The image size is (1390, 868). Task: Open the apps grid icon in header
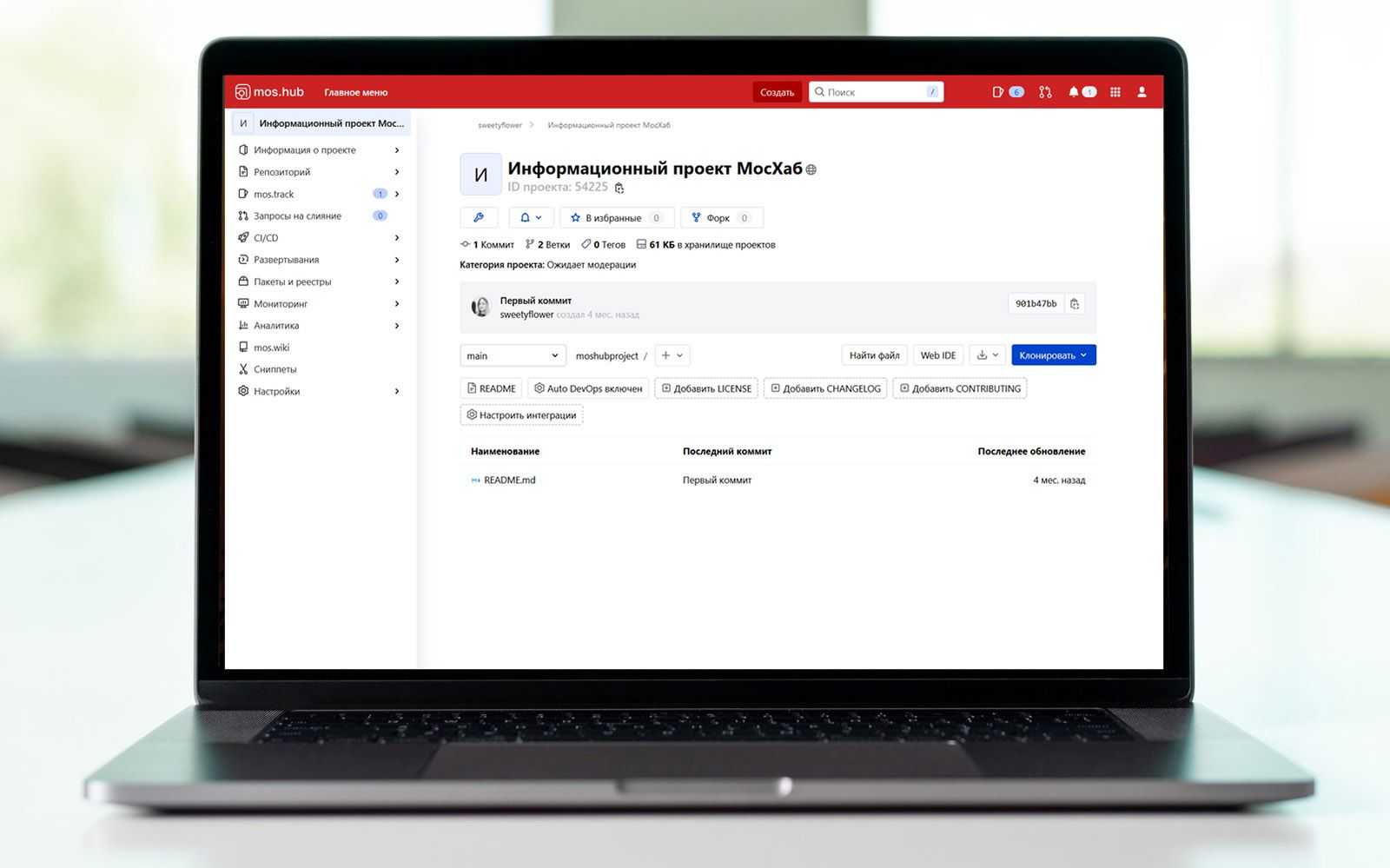pyautogui.click(x=1115, y=92)
